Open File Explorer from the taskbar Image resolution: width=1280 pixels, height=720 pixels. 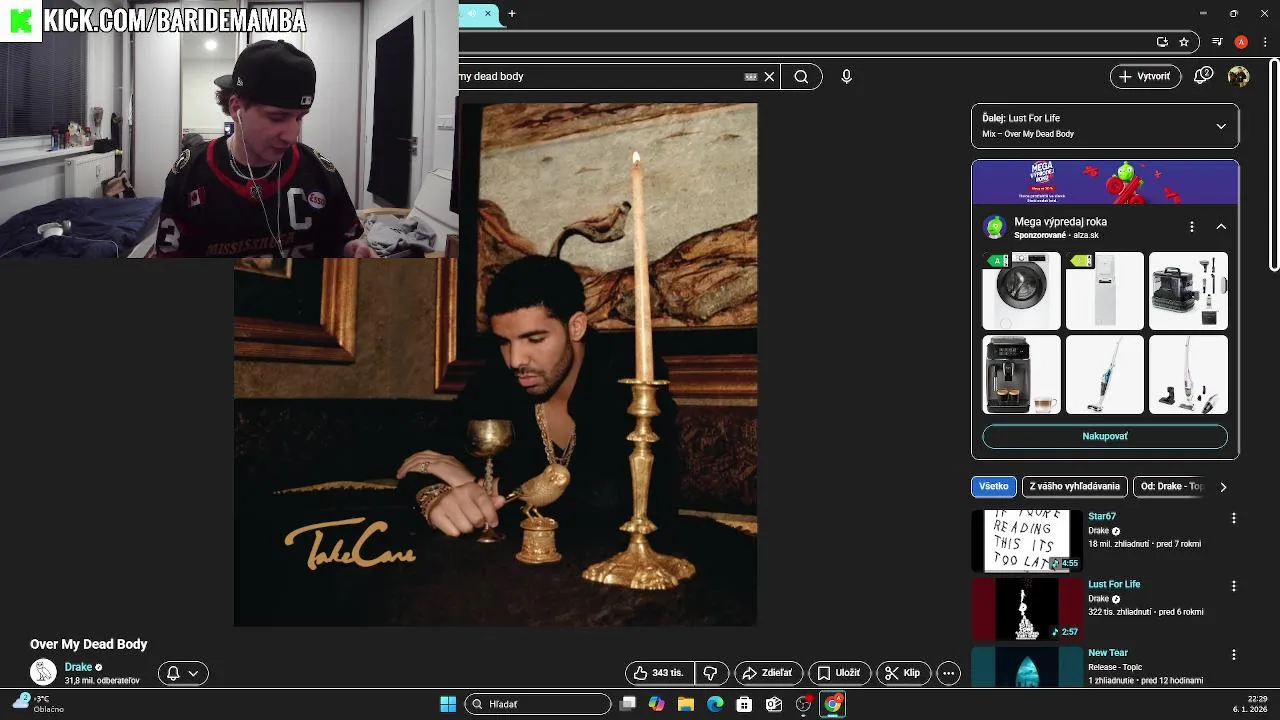(685, 704)
